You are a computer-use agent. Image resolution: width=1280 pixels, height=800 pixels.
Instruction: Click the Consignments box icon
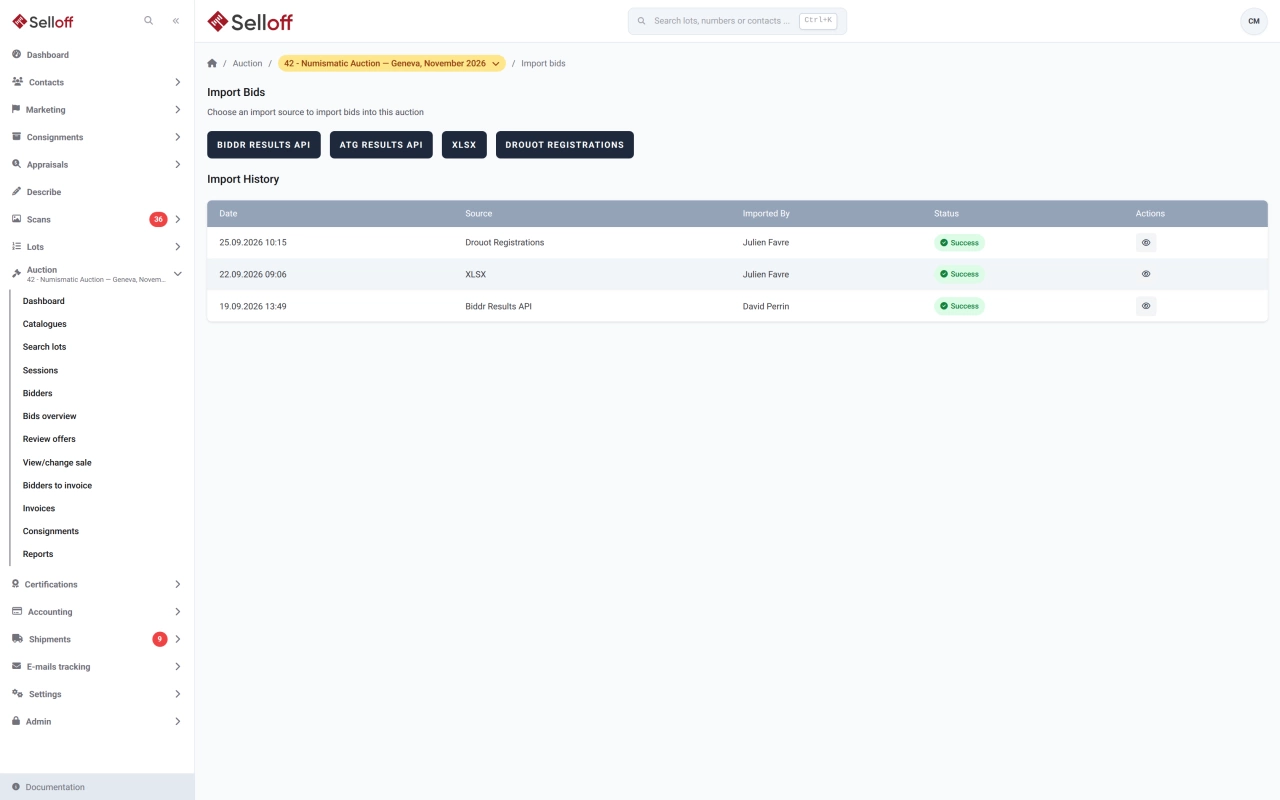point(16,137)
